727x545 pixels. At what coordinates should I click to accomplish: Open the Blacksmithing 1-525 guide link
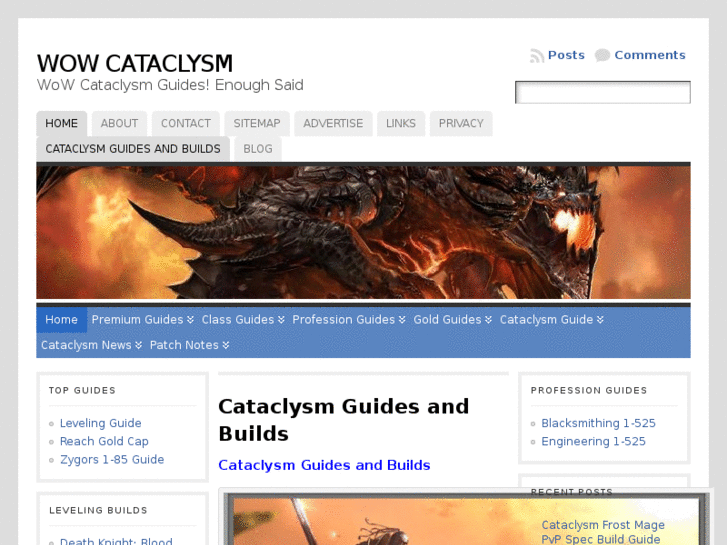tap(599, 423)
